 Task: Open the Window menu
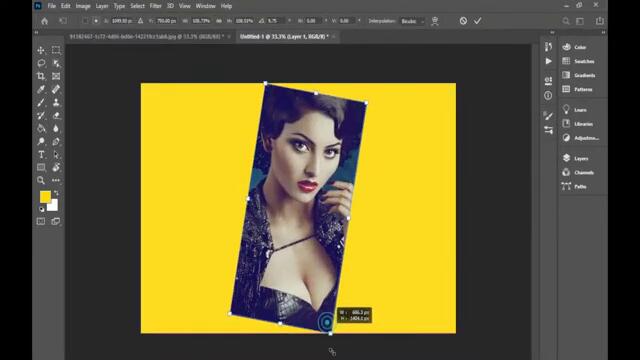tap(205, 6)
